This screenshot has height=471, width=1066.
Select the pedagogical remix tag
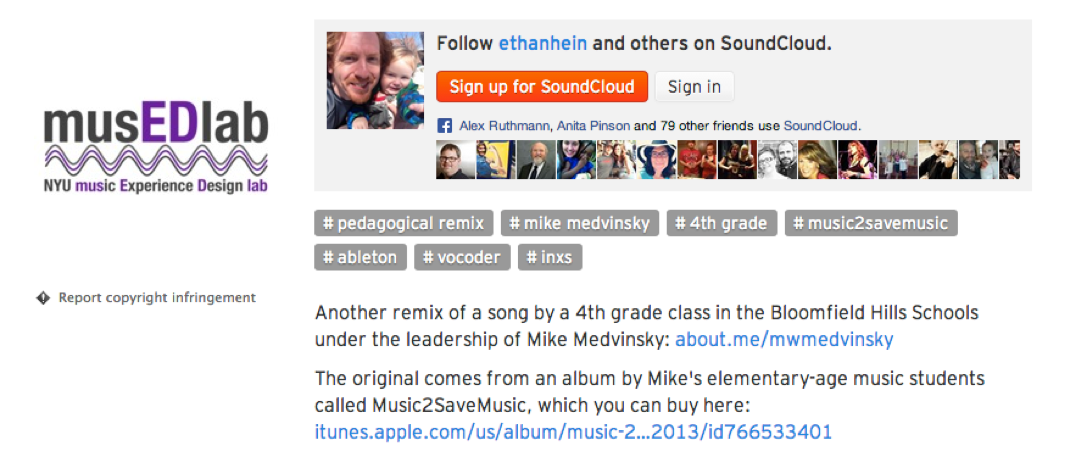coord(404,223)
